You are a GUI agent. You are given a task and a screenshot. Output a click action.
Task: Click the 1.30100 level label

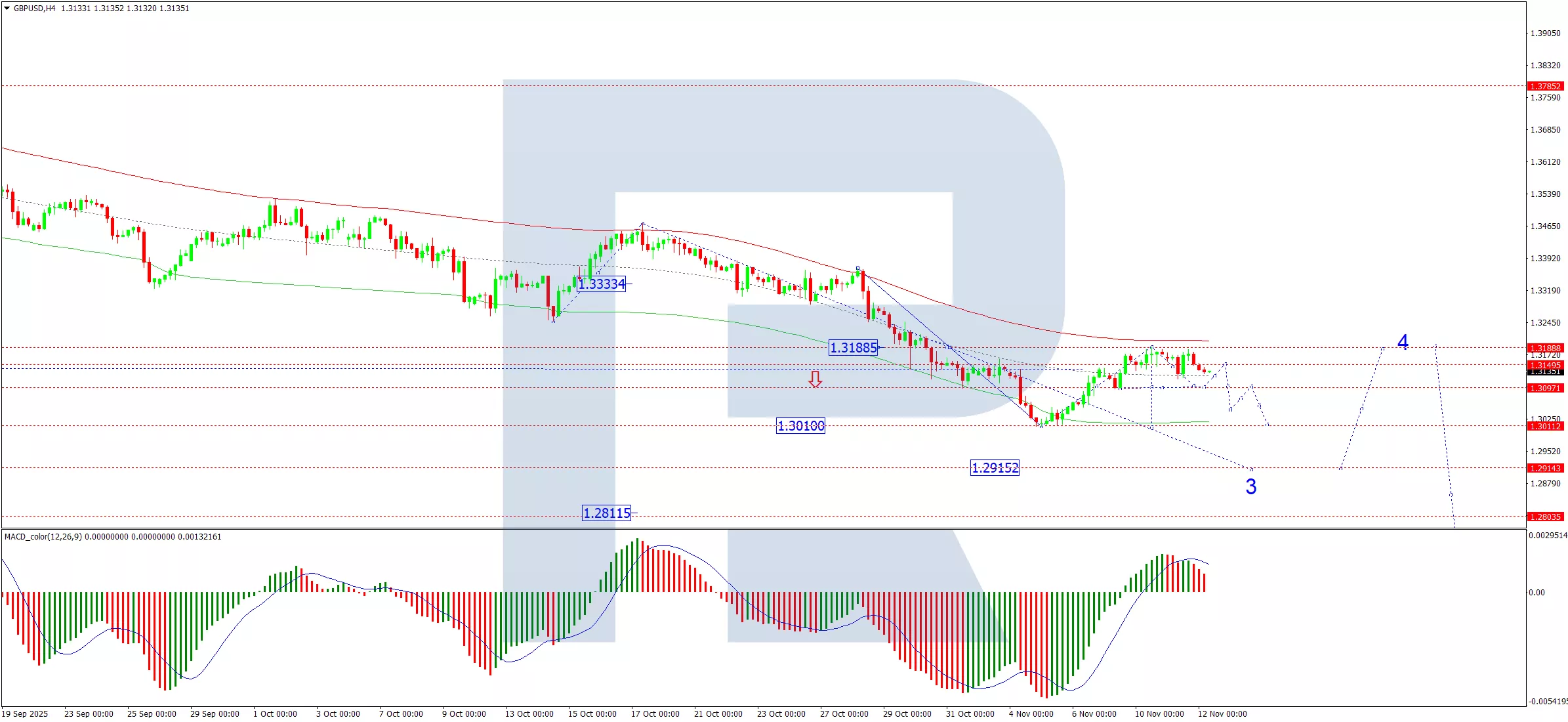point(800,426)
